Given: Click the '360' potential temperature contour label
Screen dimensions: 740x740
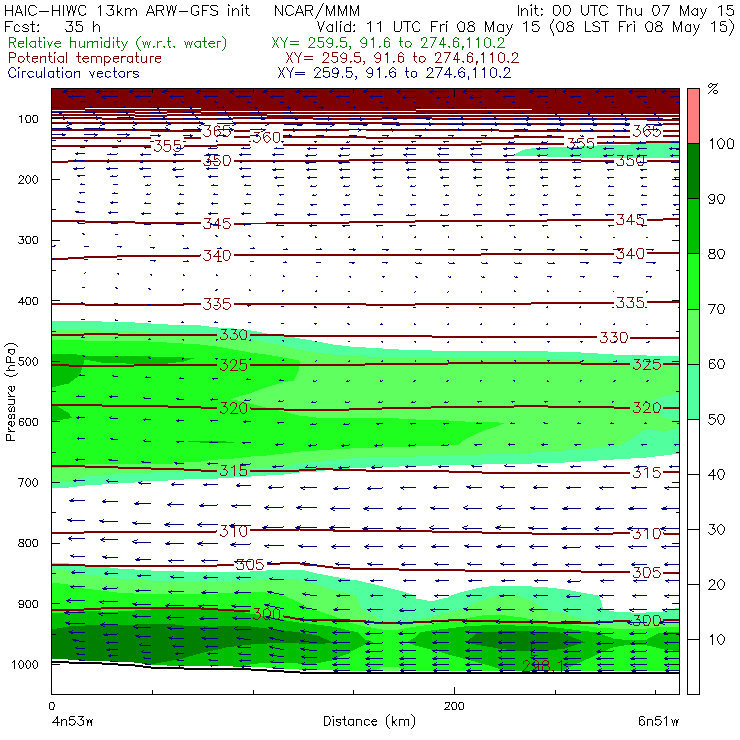Looking at the screenshot, I should pyautogui.click(x=267, y=138).
